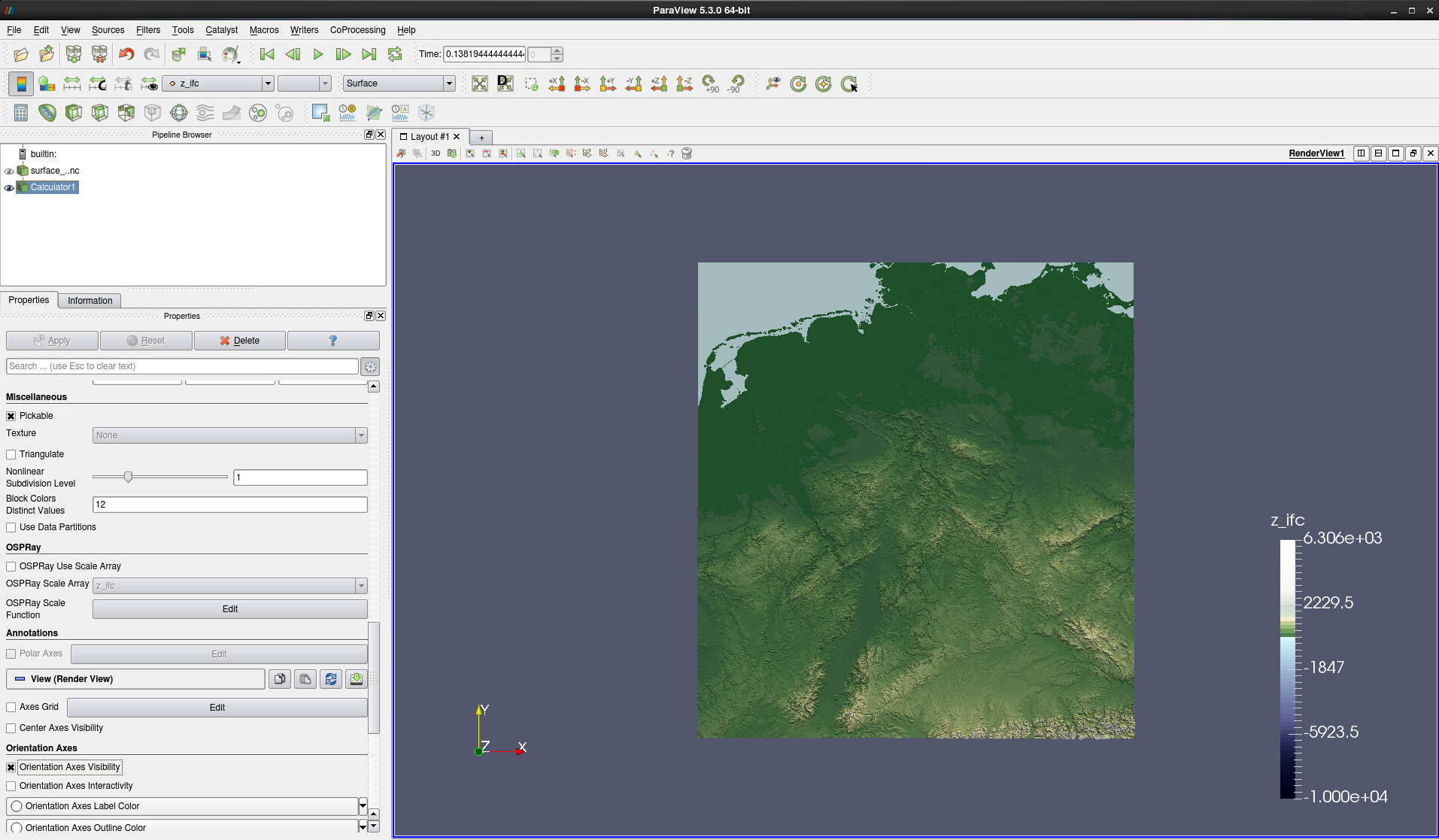Click the Undo icon

(x=126, y=54)
